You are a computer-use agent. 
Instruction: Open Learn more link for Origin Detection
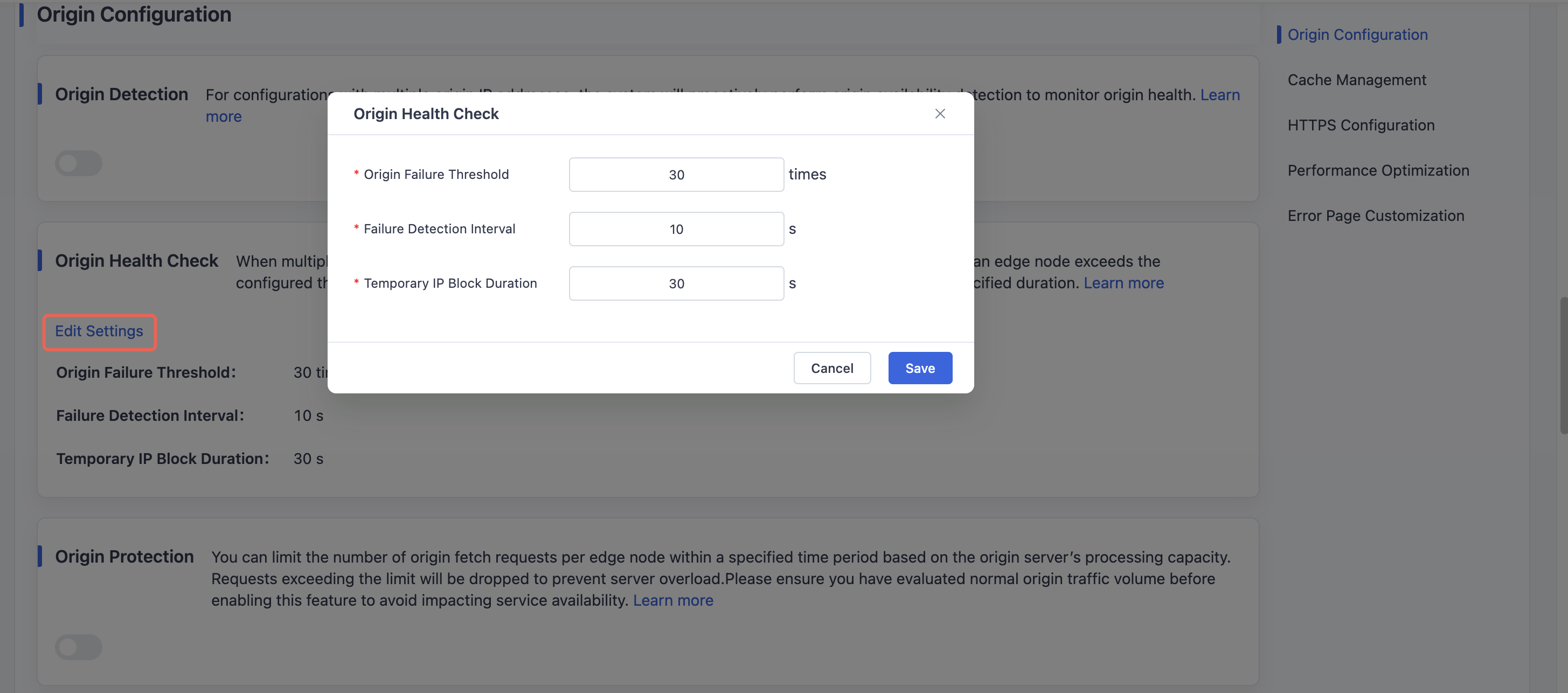coord(1220,94)
